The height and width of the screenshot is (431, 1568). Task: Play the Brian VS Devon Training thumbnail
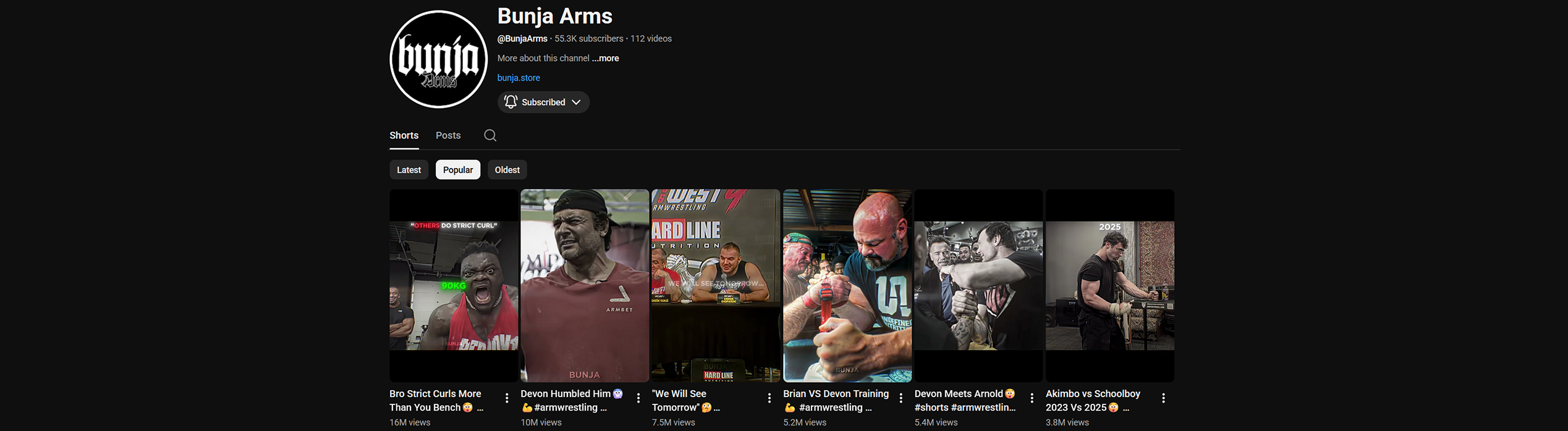coord(847,285)
